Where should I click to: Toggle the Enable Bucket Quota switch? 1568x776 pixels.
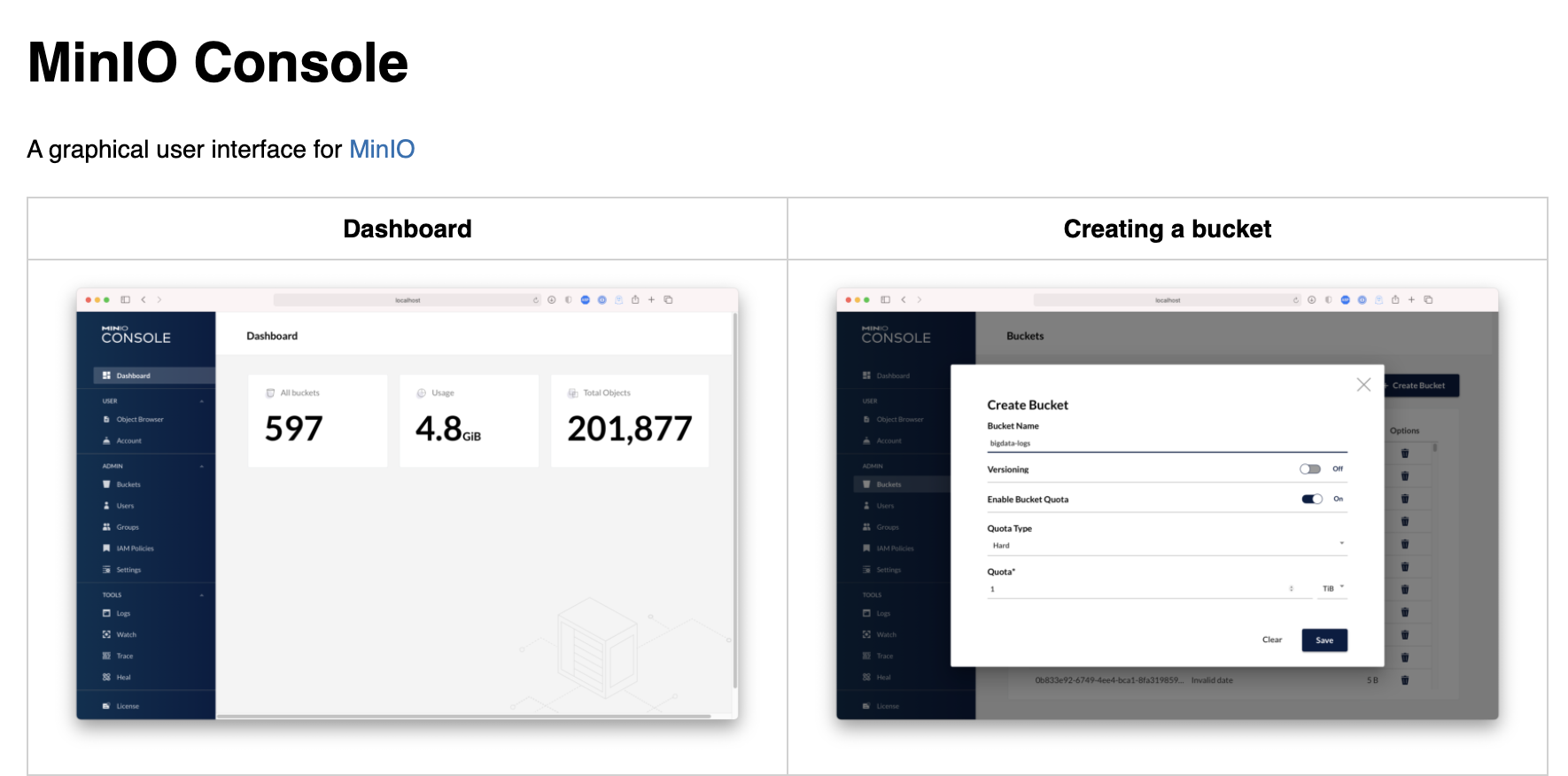[x=1312, y=499]
